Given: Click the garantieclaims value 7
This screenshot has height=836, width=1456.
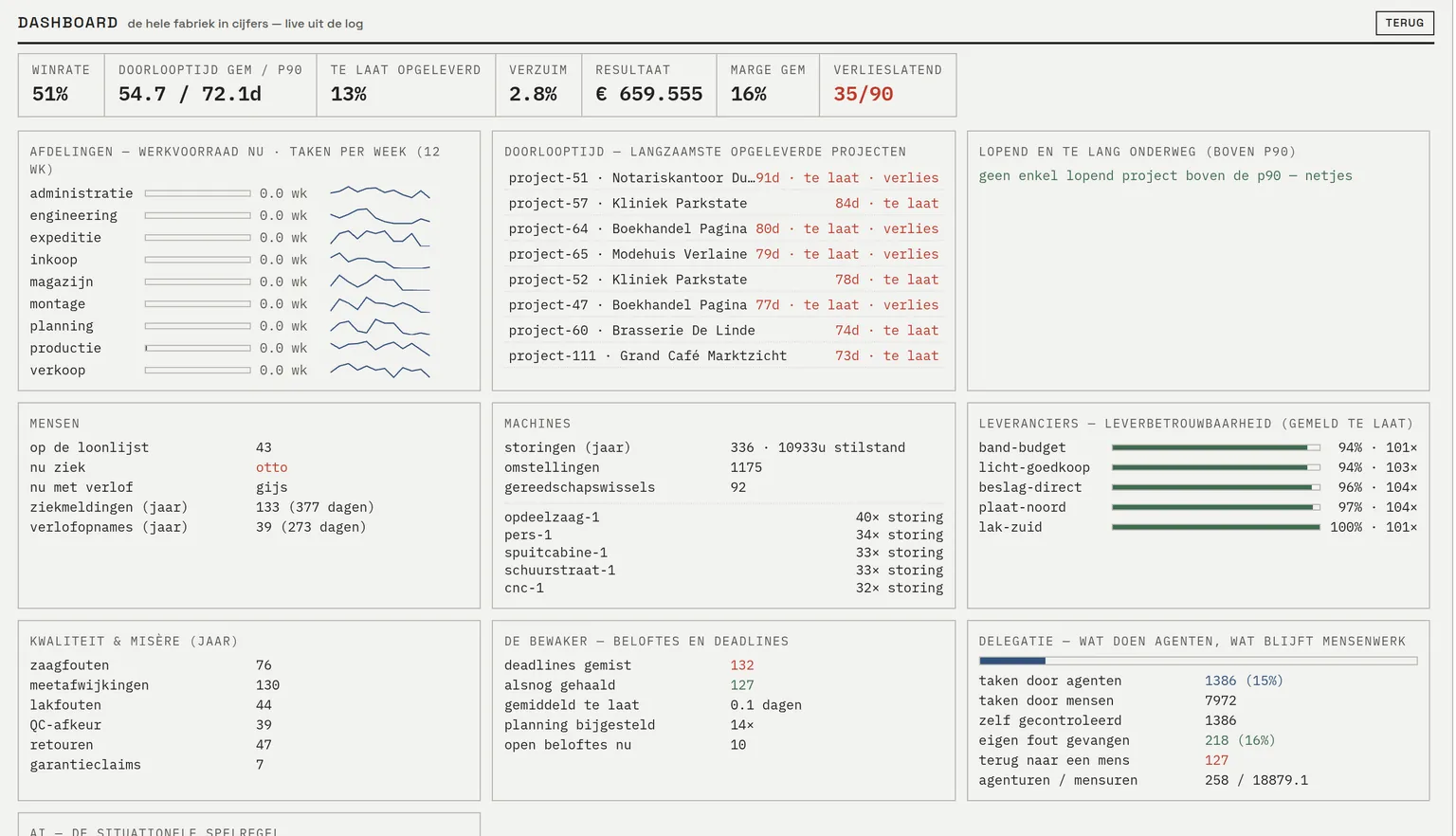Looking at the screenshot, I should pos(260,765).
